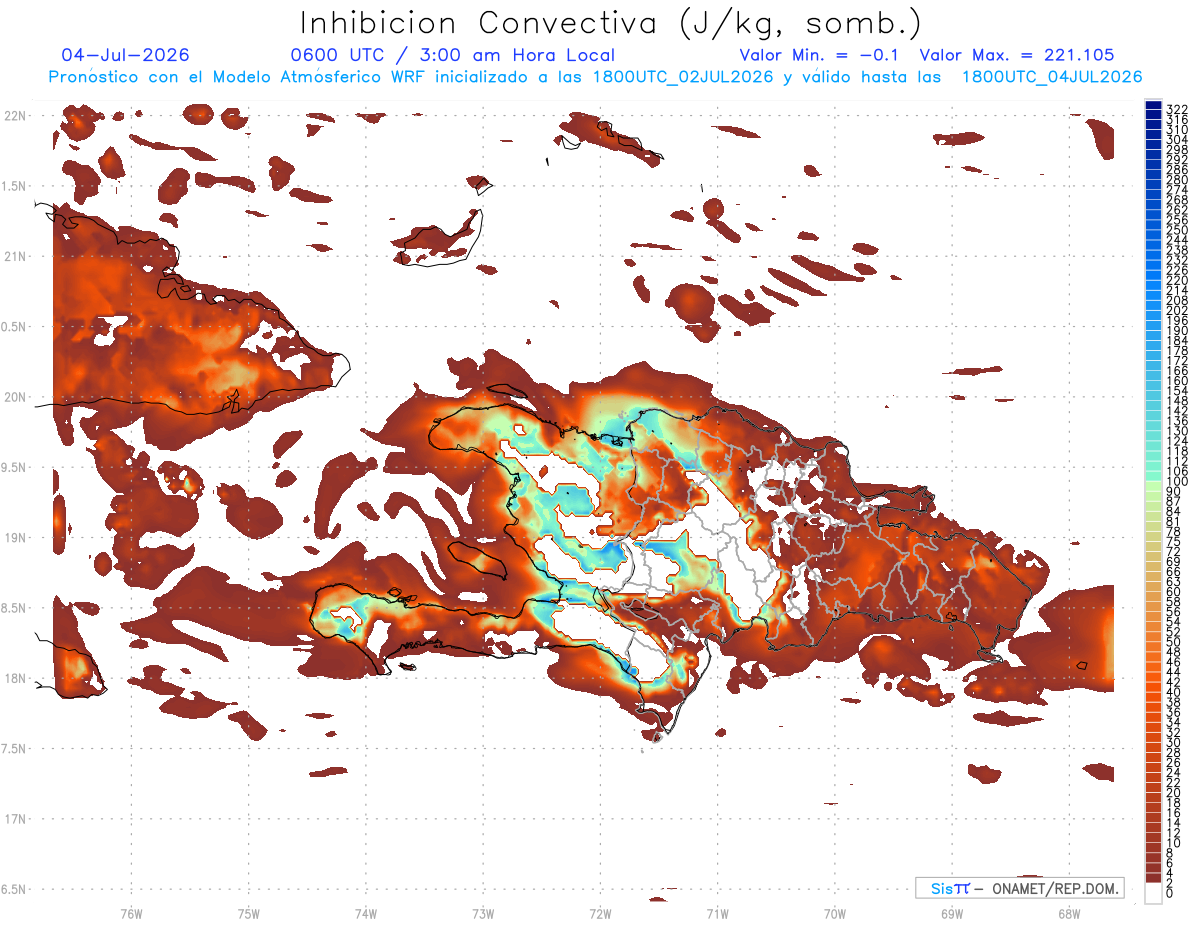Click the SisTT – ONAMET/REP.DOM. logo box
Image resolution: width=1200 pixels, height=927 pixels.
(x=1020, y=888)
